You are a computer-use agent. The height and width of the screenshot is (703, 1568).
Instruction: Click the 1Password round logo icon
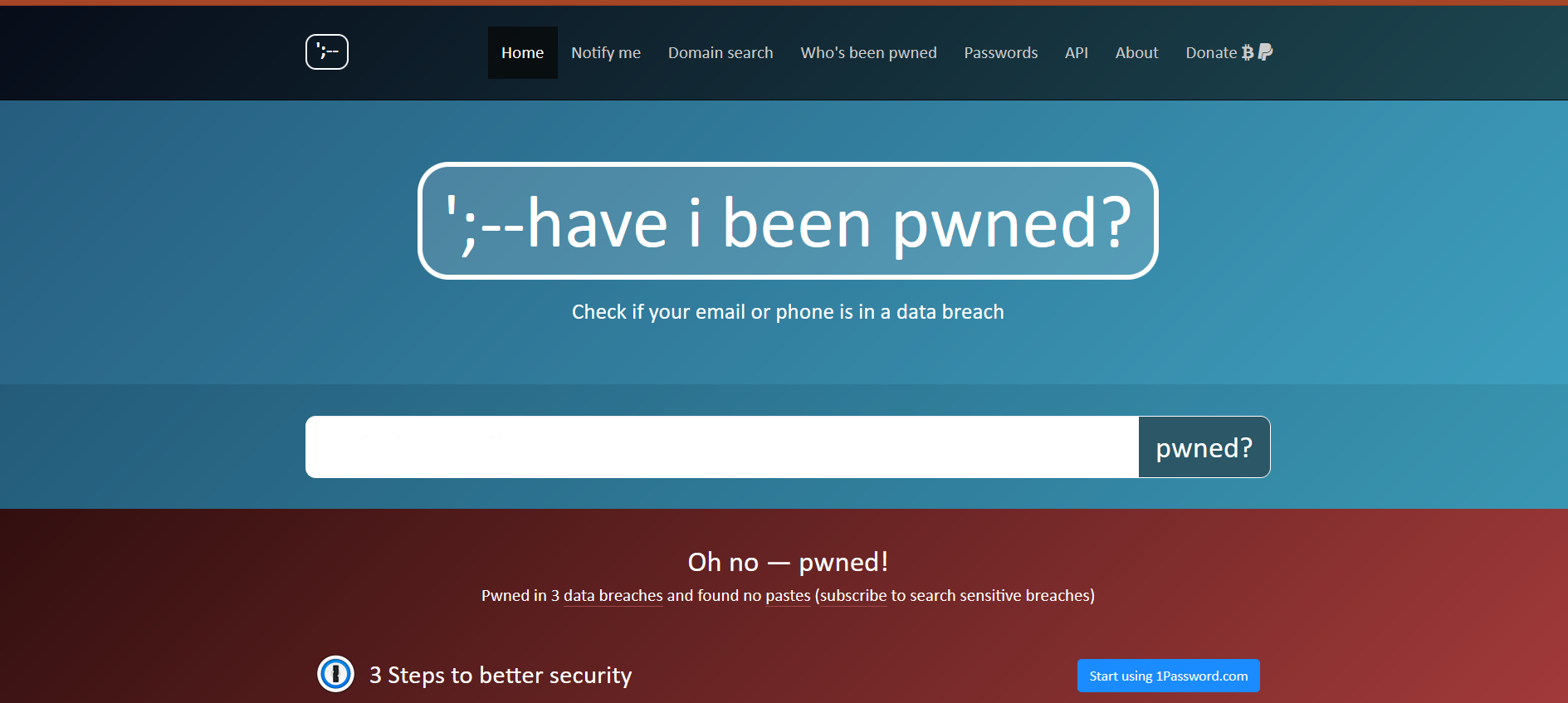click(335, 674)
